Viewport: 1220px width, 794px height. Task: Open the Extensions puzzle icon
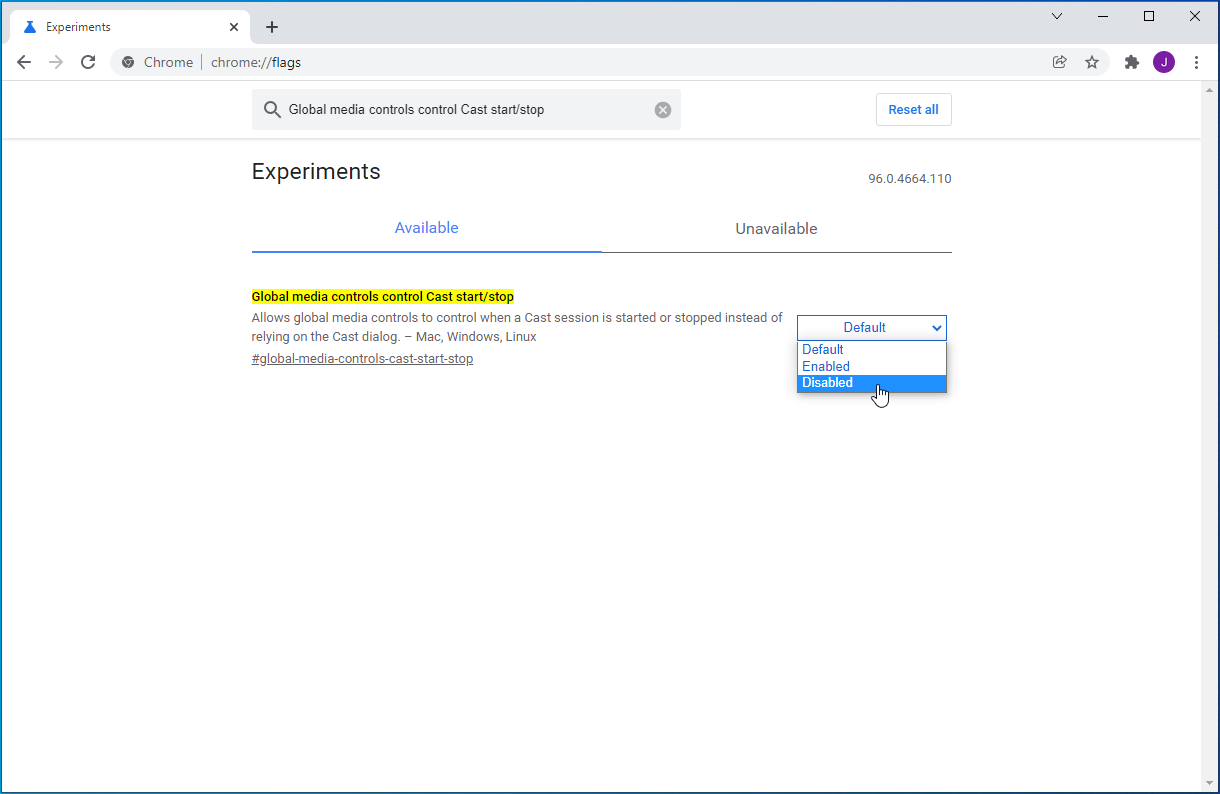(x=1132, y=62)
